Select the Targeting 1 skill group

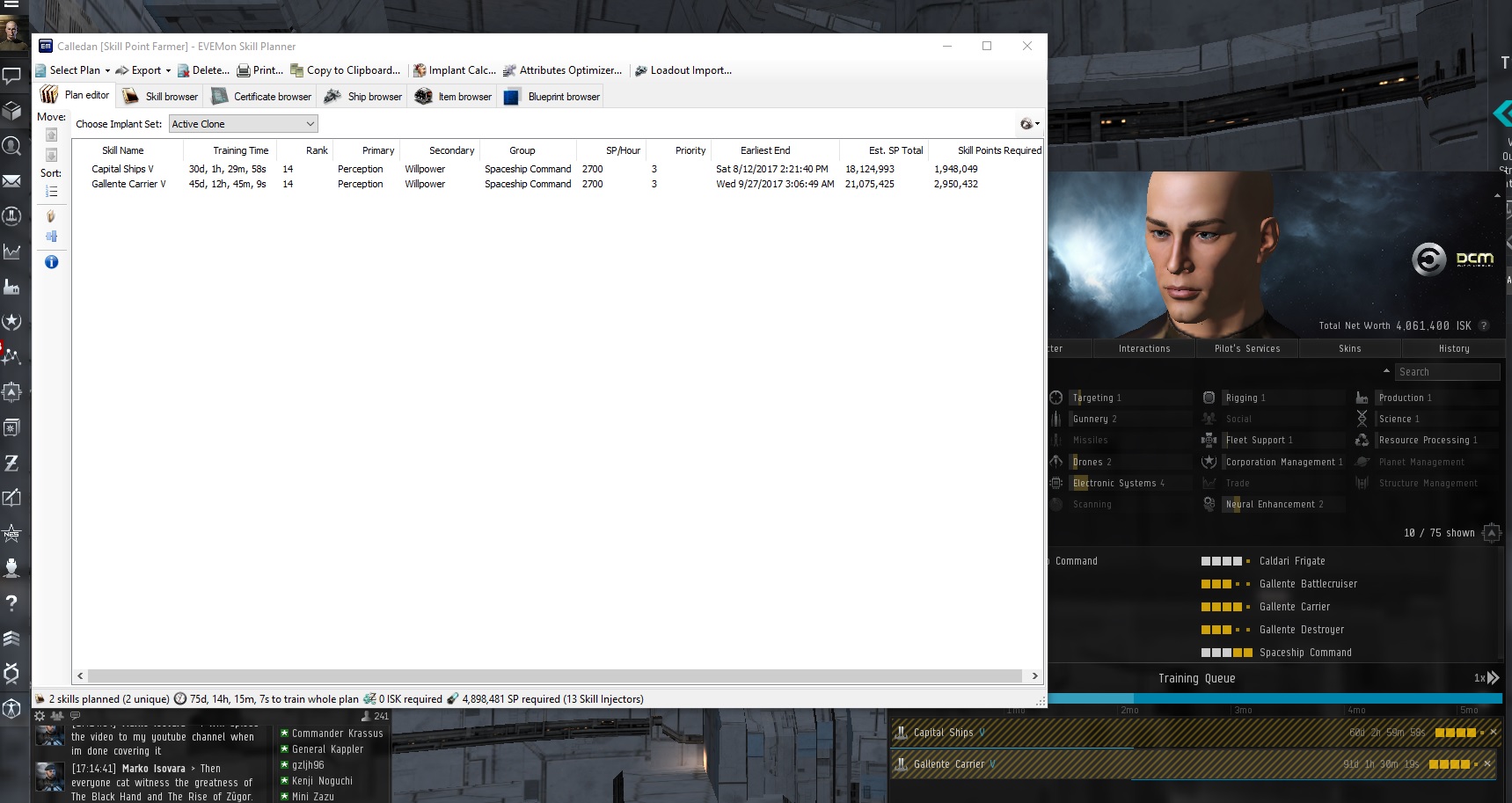1120,398
